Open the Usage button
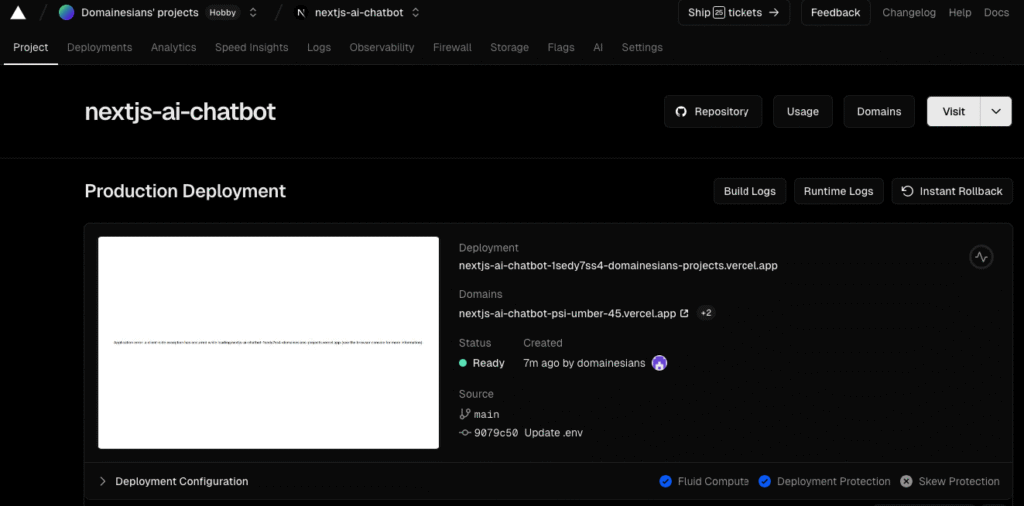Viewport: 1024px width, 506px height. (x=803, y=112)
